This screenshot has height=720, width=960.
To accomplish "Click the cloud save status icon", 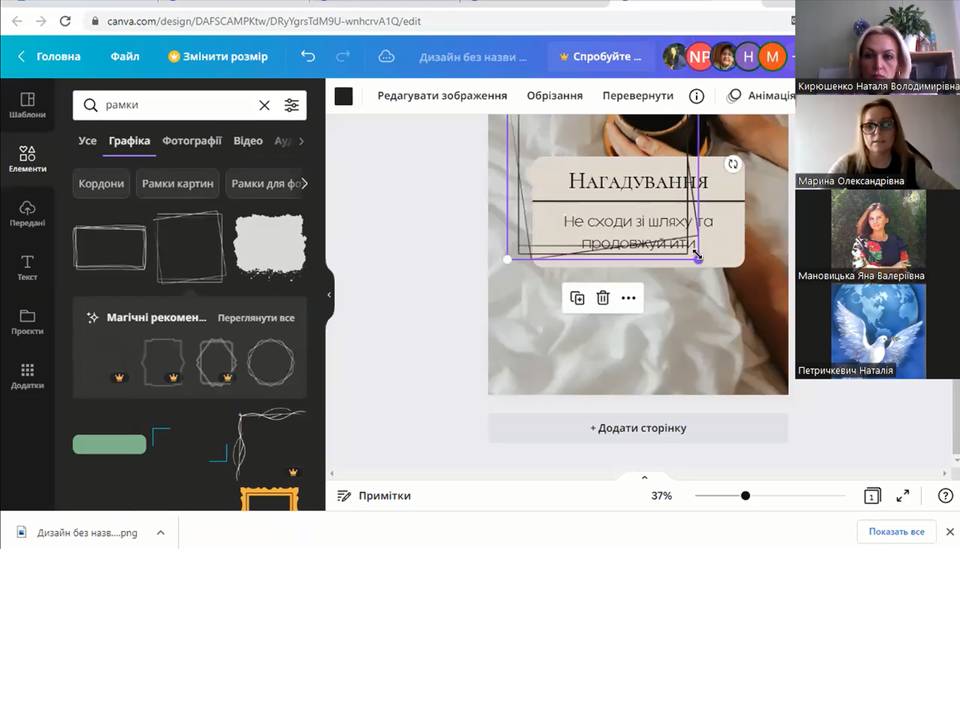I will [386, 56].
